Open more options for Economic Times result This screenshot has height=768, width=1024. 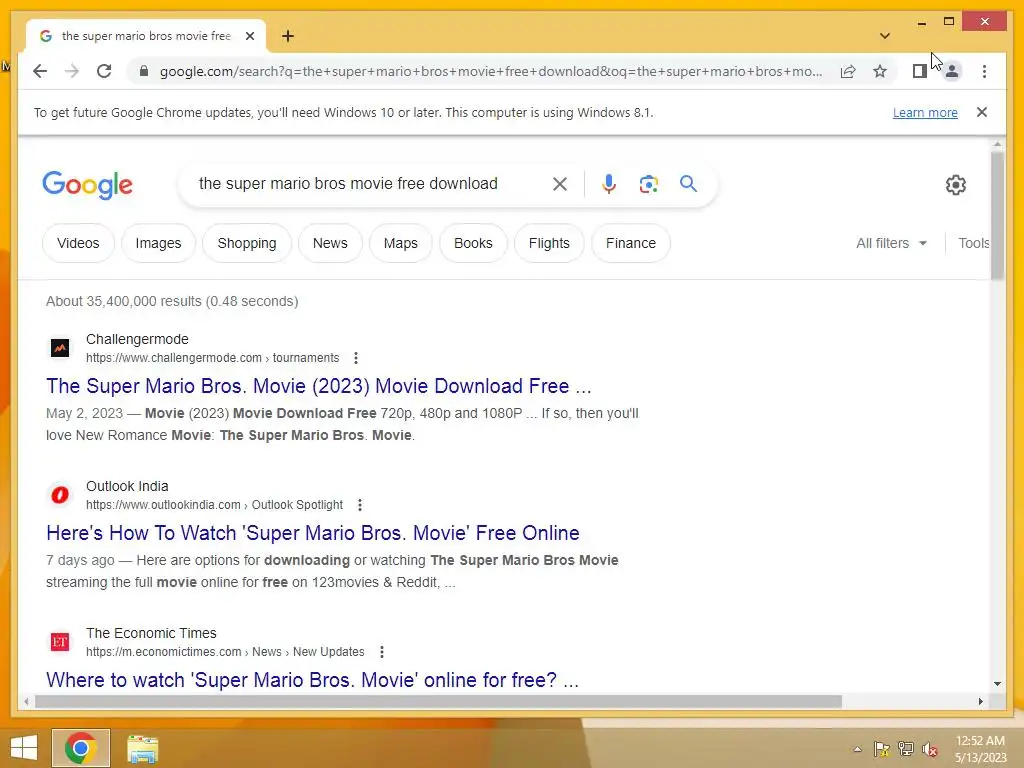[x=381, y=652]
